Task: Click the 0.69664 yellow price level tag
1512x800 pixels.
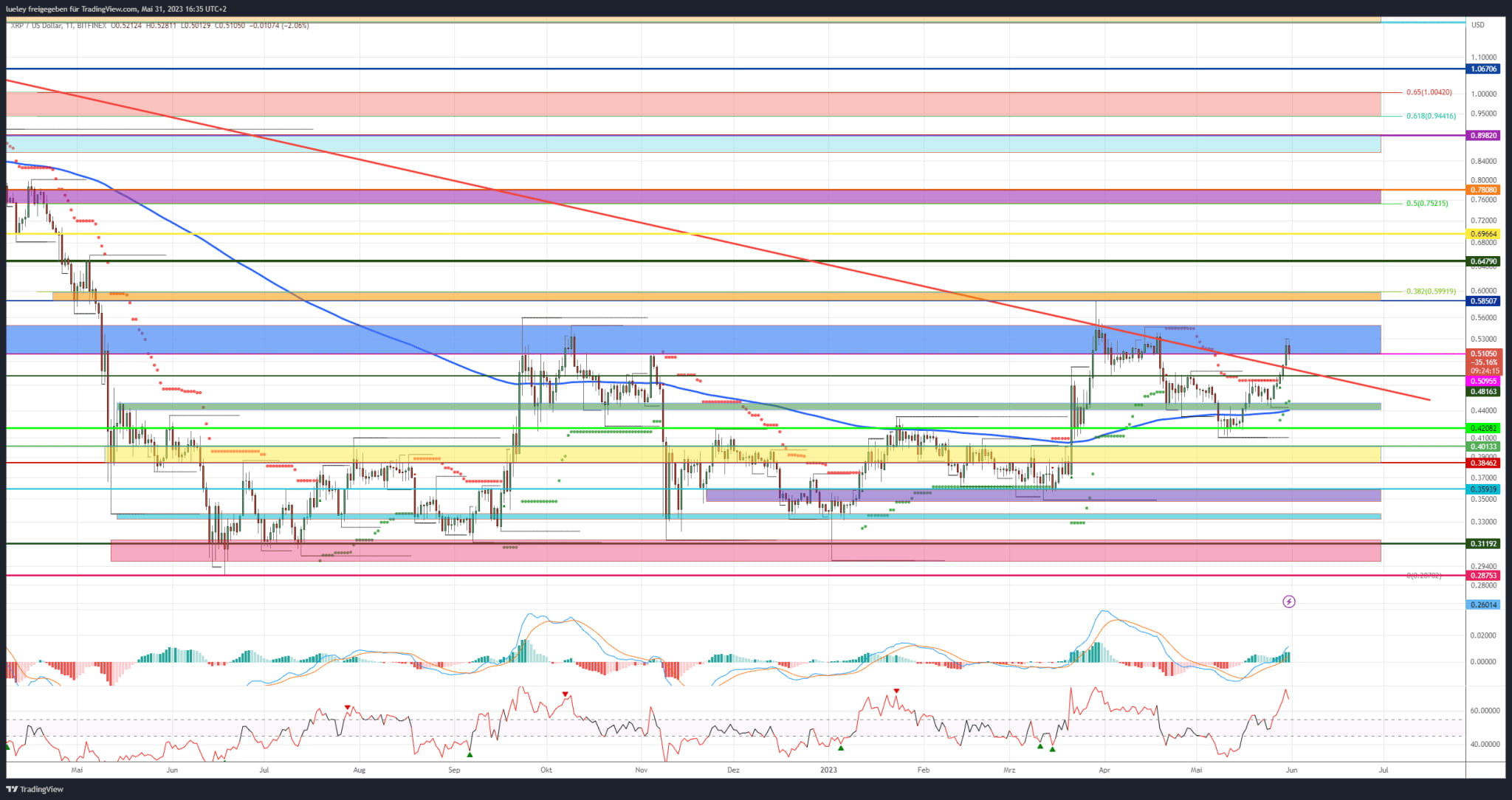Action: click(x=1484, y=234)
